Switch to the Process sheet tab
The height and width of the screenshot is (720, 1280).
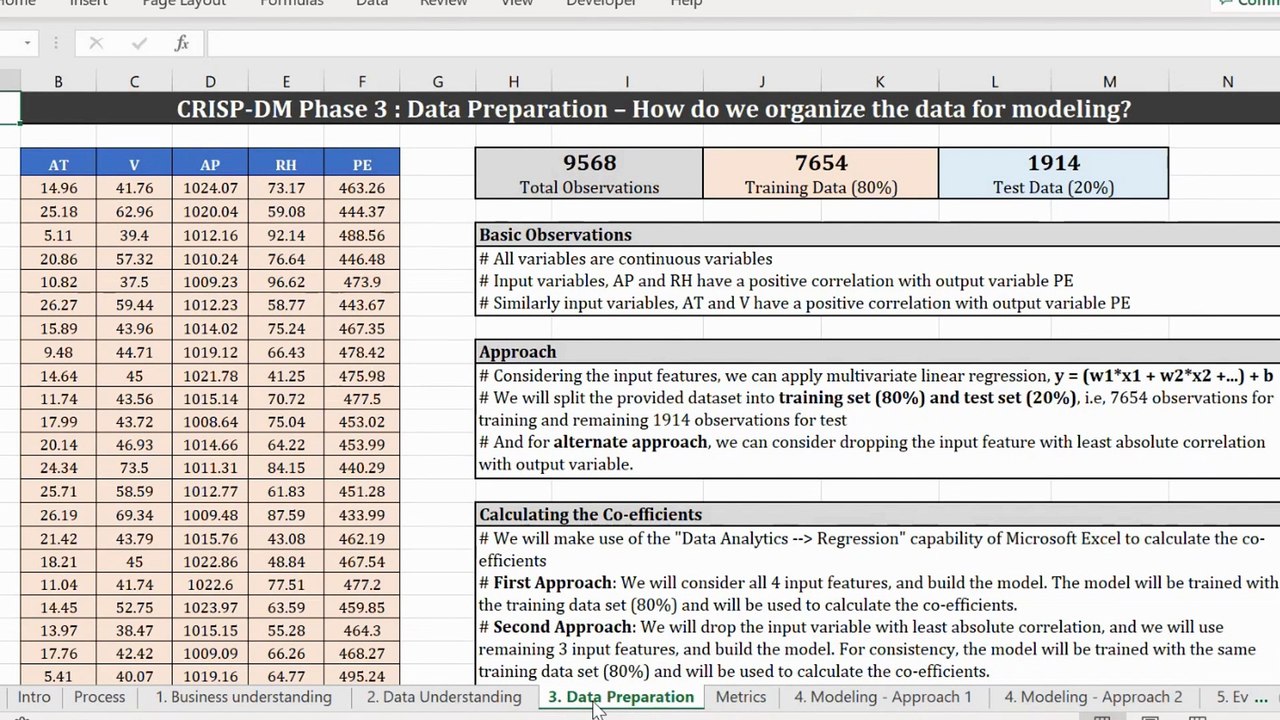(x=99, y=697)
